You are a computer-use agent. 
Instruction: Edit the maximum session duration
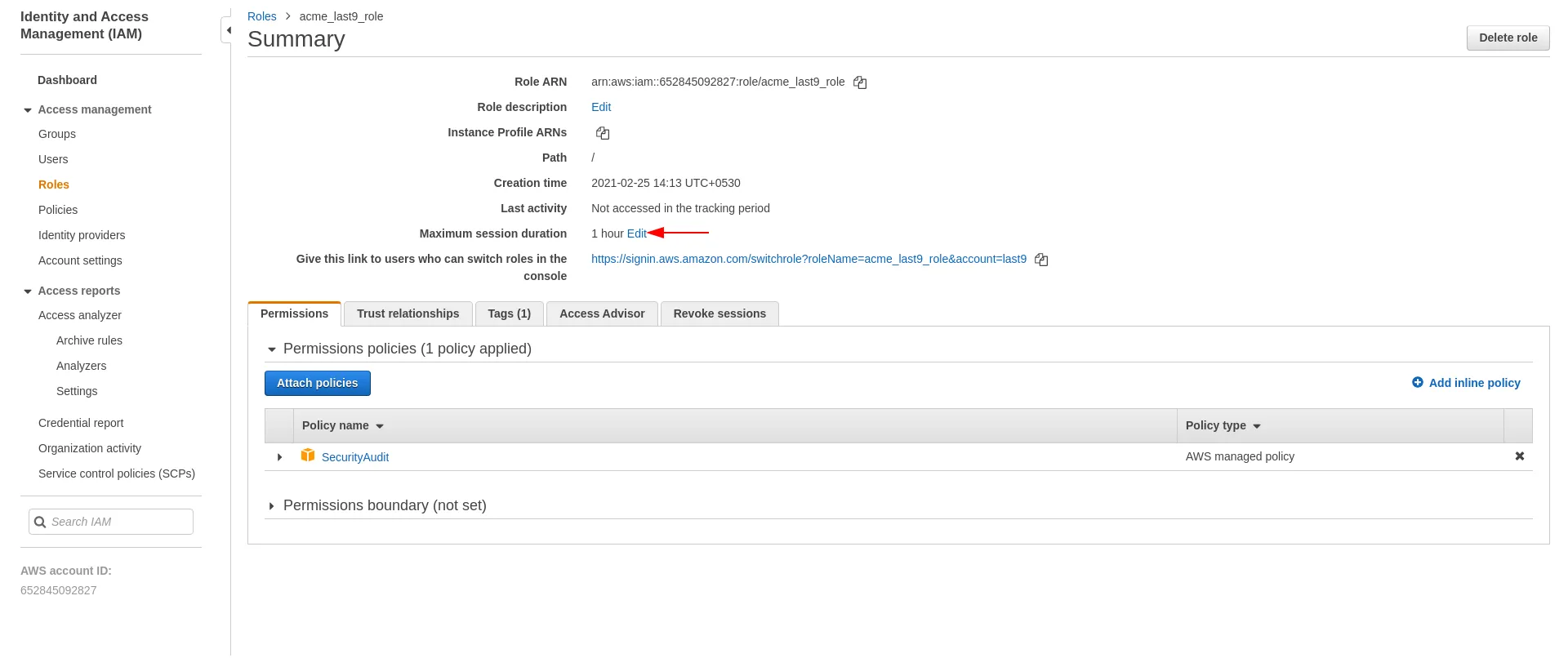coord(636,234)
